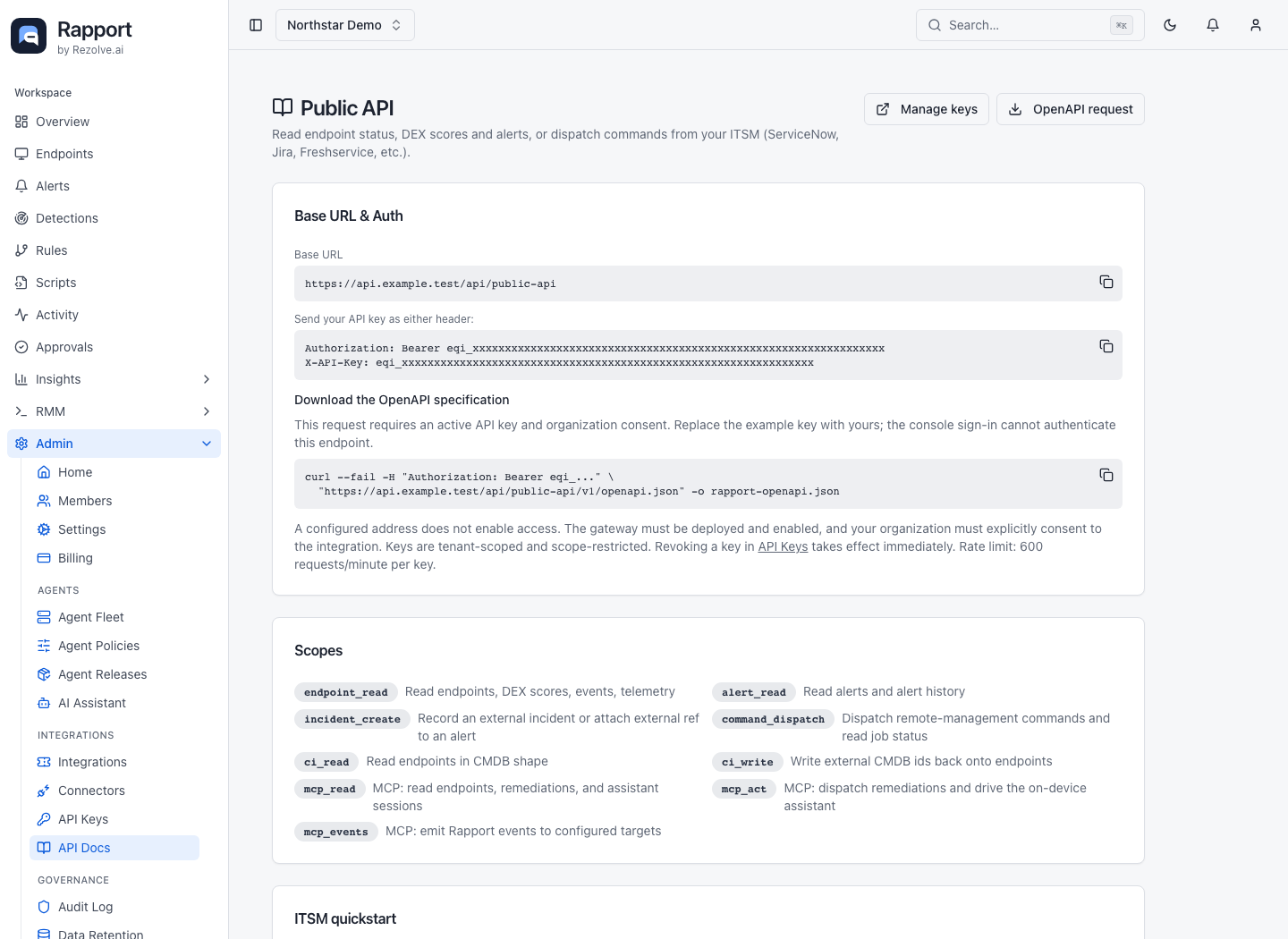Open API Keys in the sidebar

(114, 819)
